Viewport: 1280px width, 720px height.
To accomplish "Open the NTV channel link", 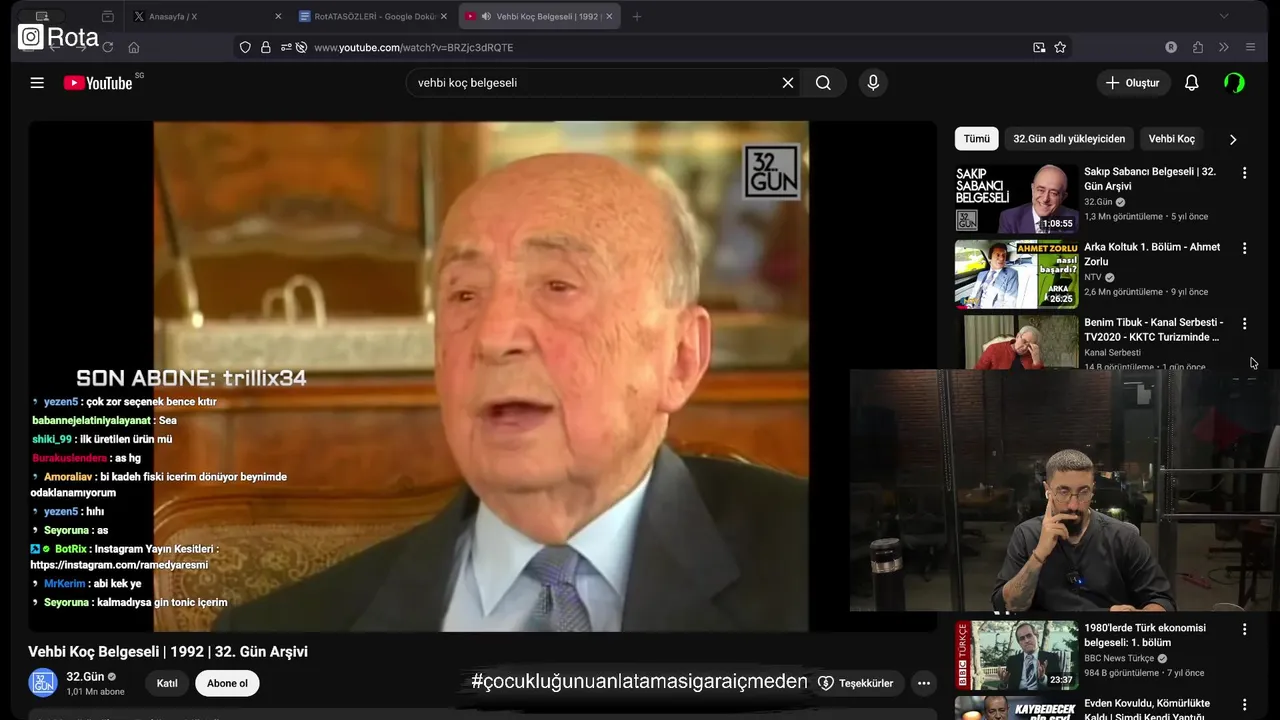I will coord(1093,277).
